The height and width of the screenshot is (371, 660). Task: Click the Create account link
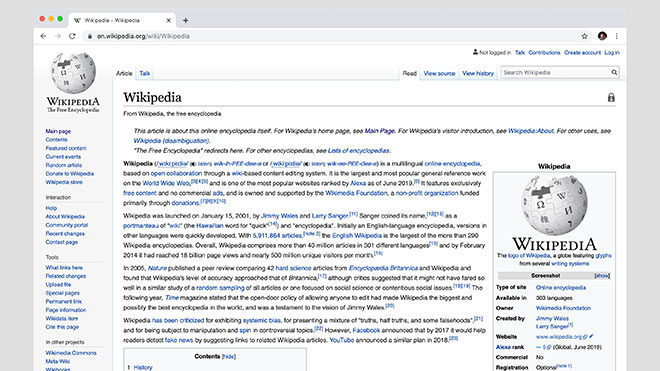(582, 53)
